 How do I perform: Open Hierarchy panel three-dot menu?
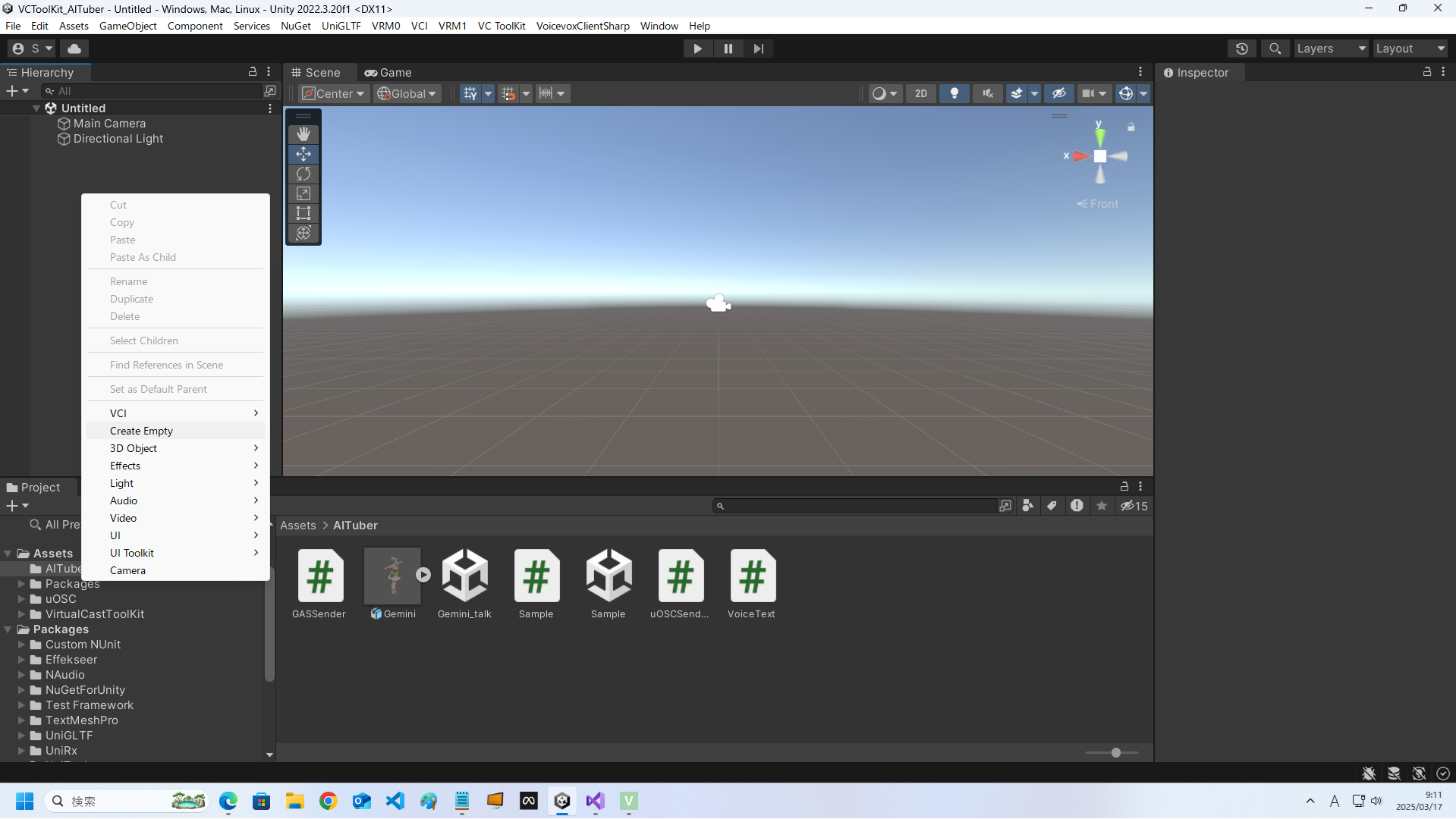tap(269, 72)
